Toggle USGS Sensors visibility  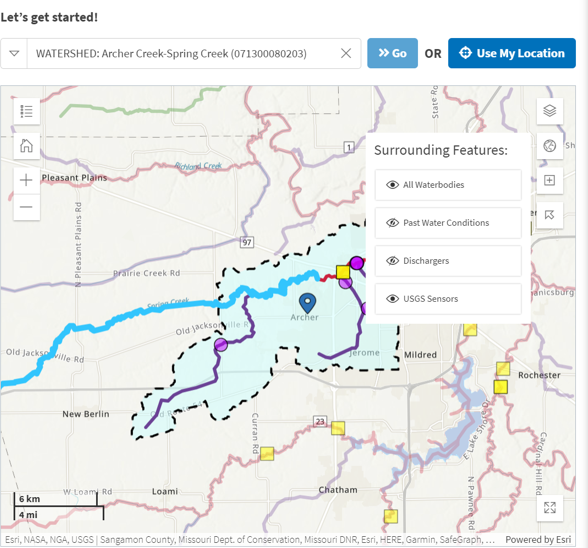pos(448,299)
